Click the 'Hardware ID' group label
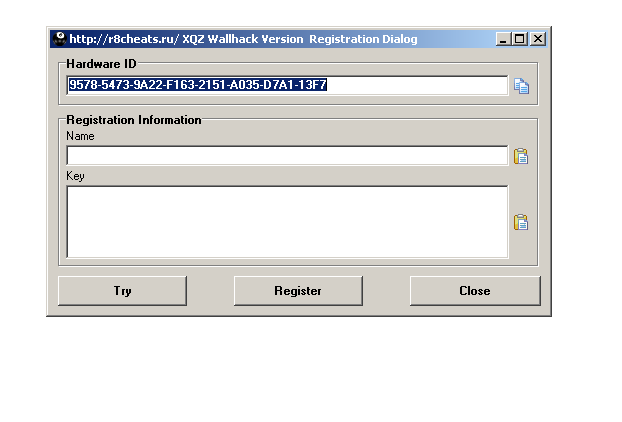 pos(101,64)
